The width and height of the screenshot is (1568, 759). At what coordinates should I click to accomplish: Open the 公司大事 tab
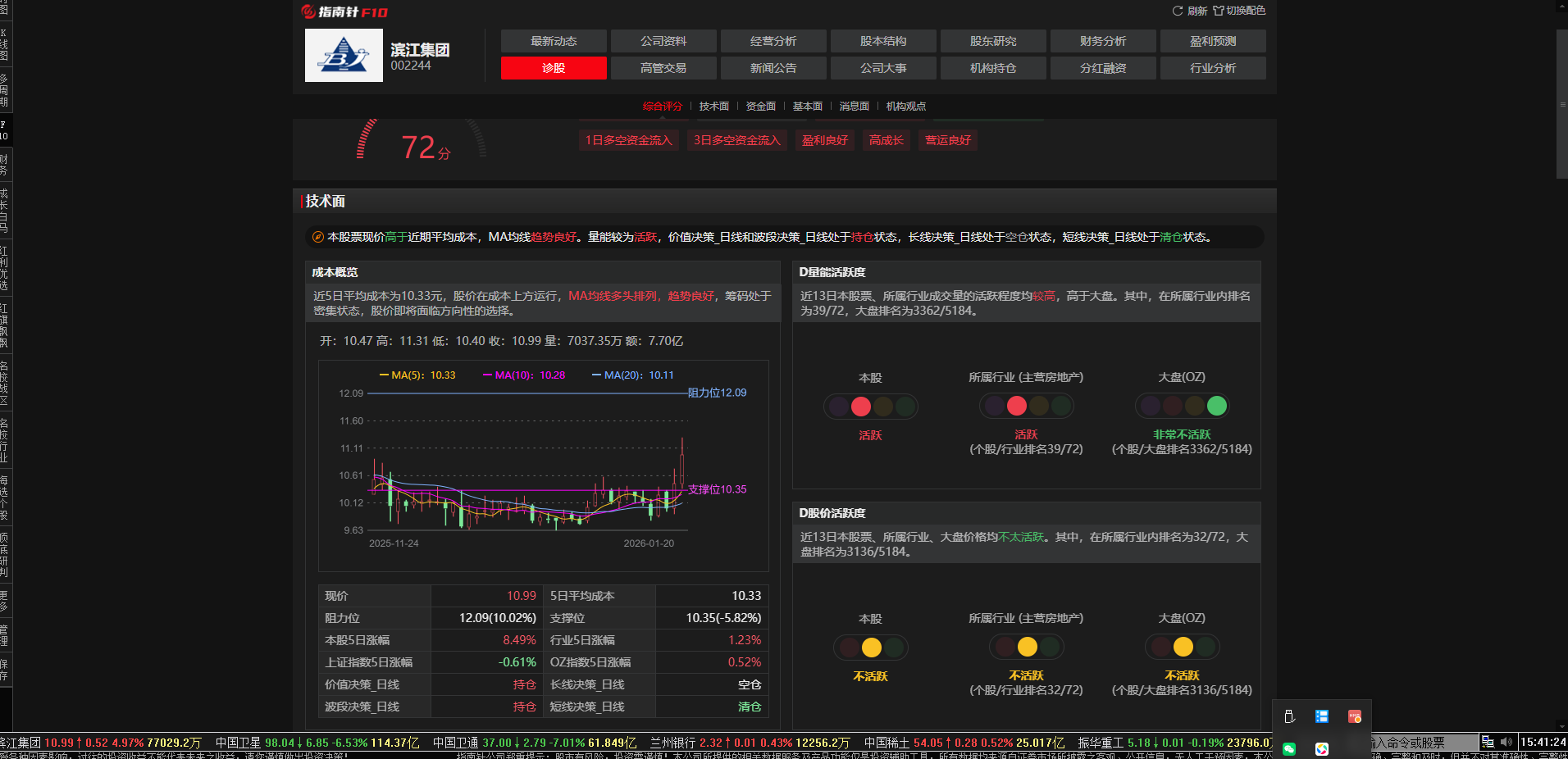tap(883, 68)
